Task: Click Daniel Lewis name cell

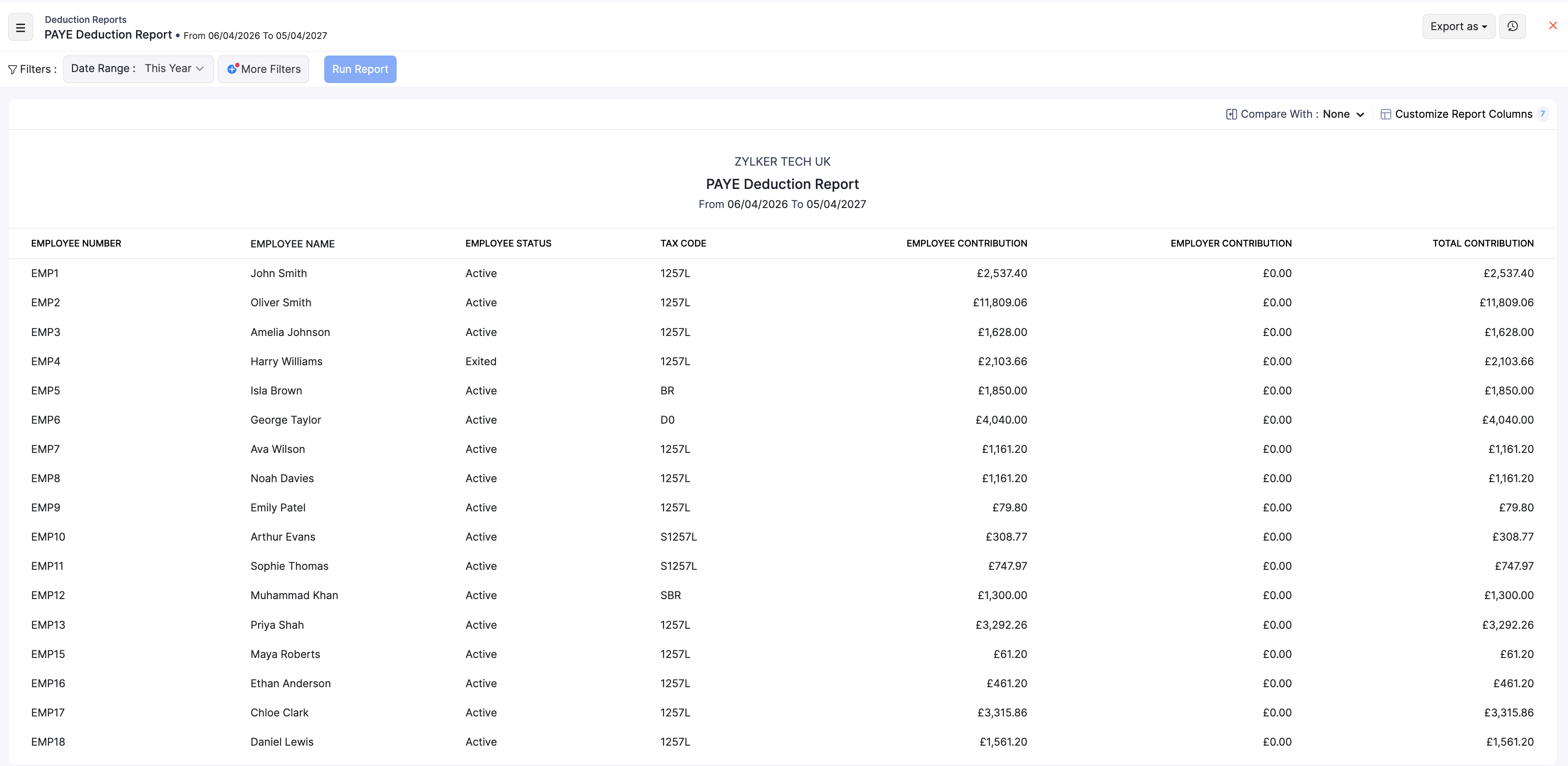Action: pos(282,742)
